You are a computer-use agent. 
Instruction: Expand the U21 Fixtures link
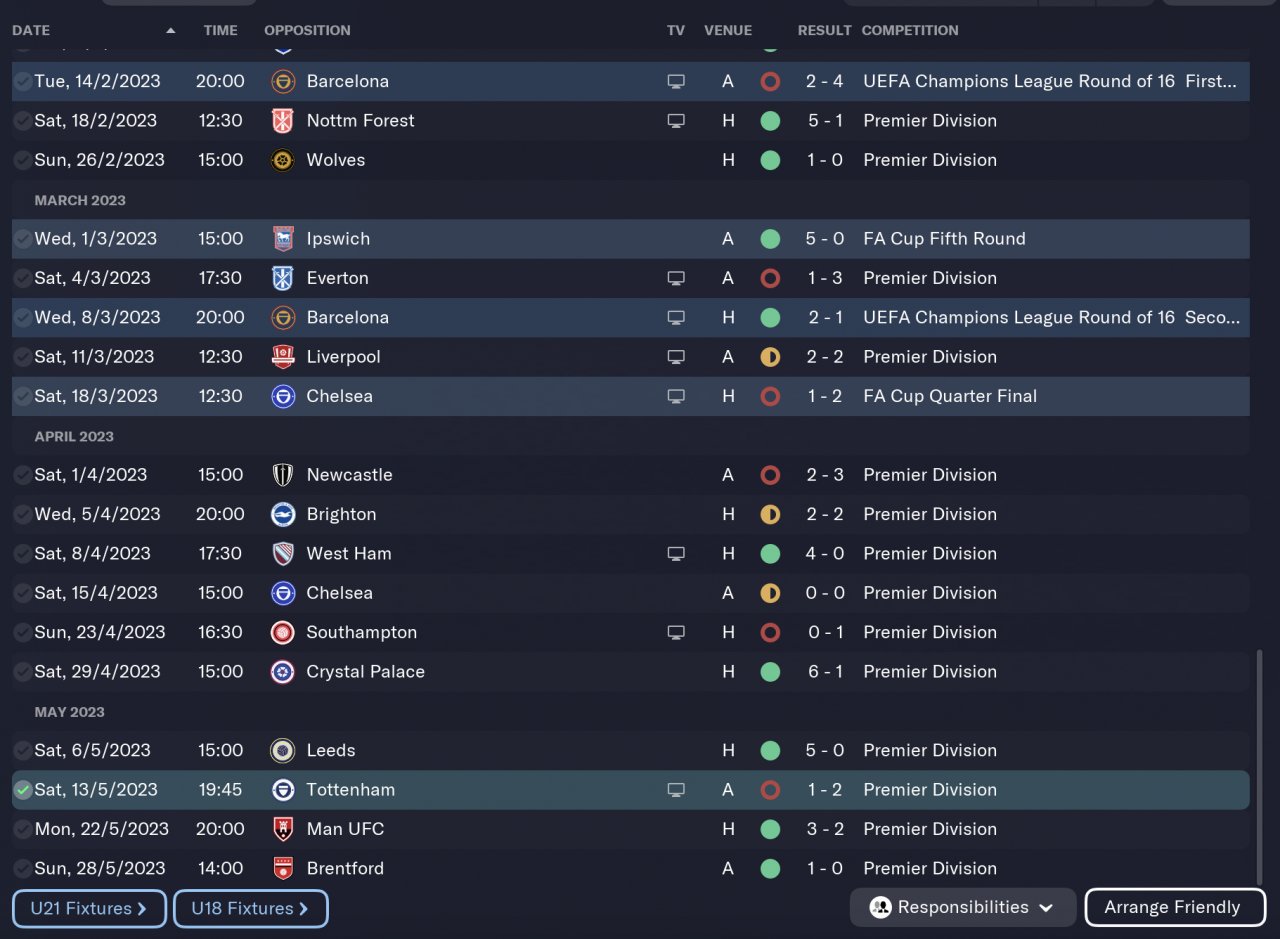pyautogui.click(x=89, y=909)
